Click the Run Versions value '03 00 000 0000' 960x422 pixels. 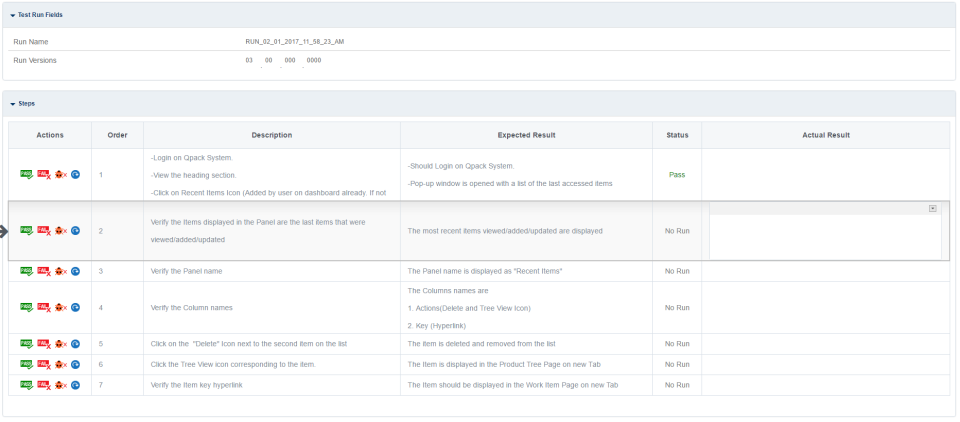coord(283,60)
